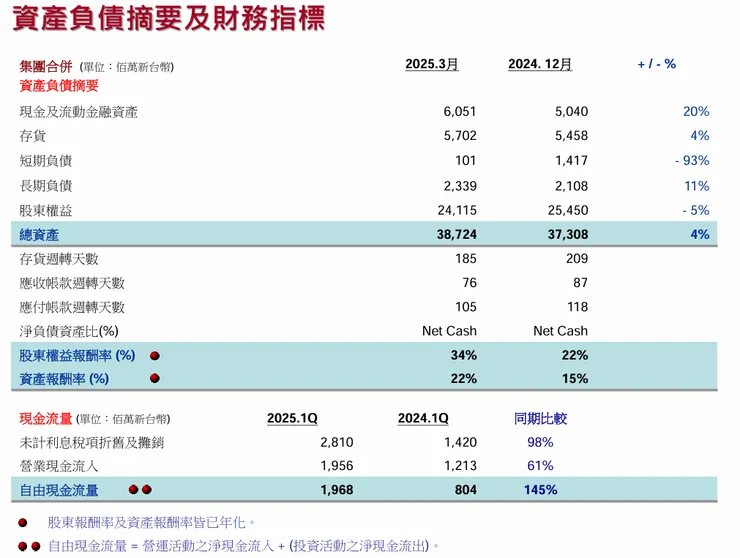Viewport: 740px width, 558px height.
Task: Click the red dot beside 股東權益報酬率
Action: [x=155, y=355]
